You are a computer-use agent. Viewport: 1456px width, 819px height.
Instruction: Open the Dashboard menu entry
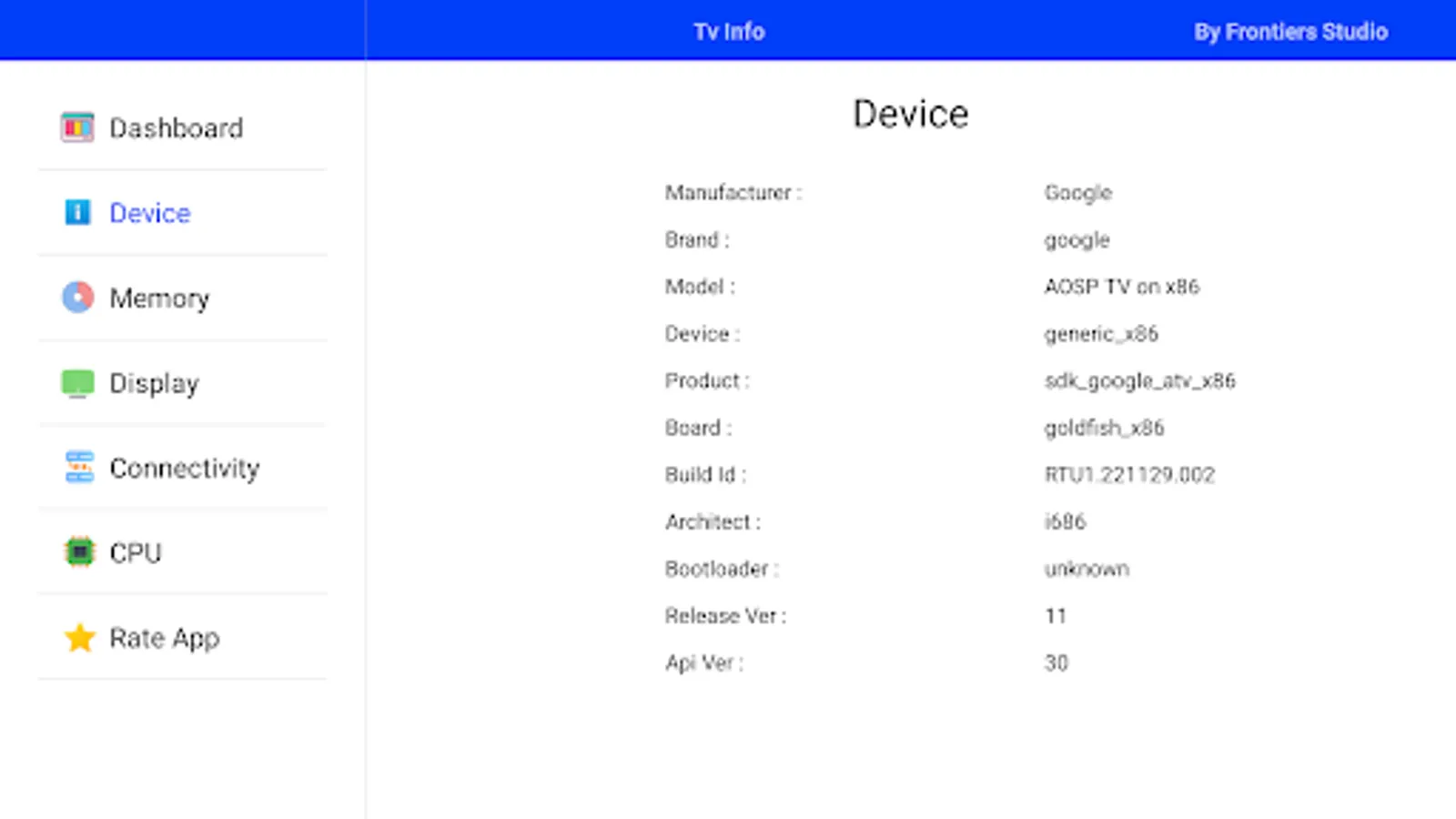pos(176,128)
